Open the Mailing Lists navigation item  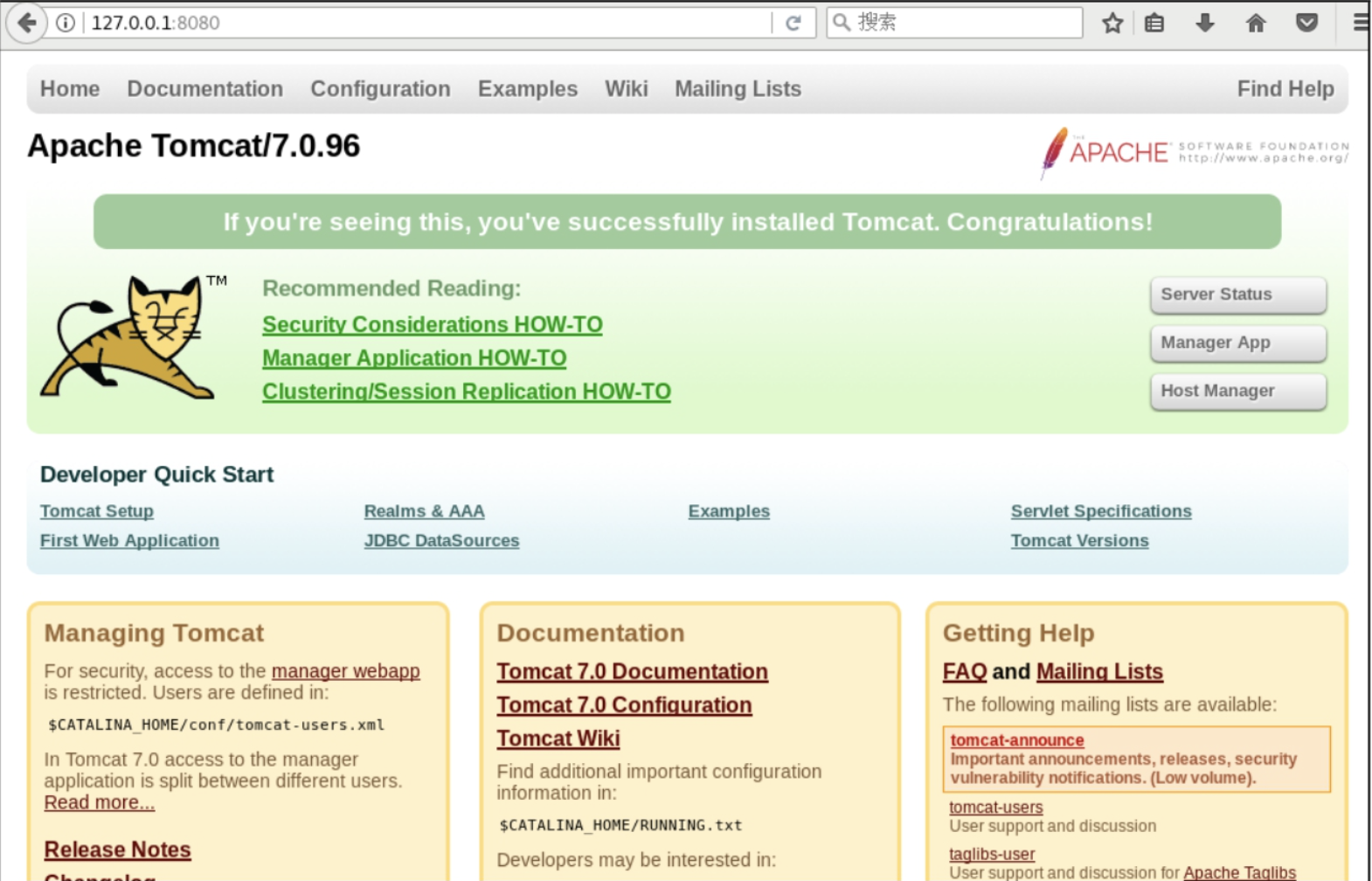coord(738,89)
